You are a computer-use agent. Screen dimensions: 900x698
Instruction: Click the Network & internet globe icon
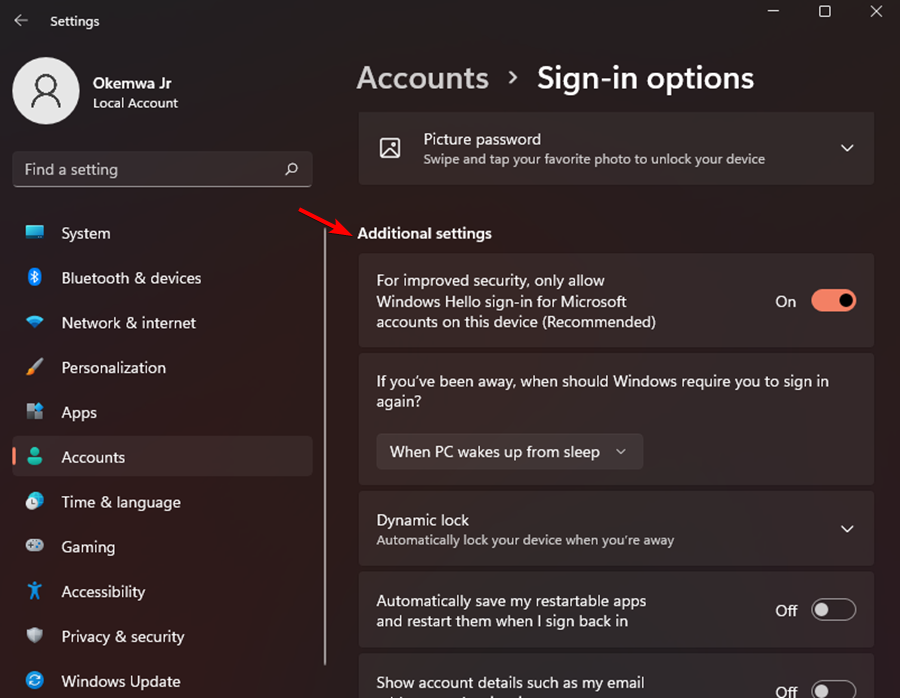click(x=36, y=323)
